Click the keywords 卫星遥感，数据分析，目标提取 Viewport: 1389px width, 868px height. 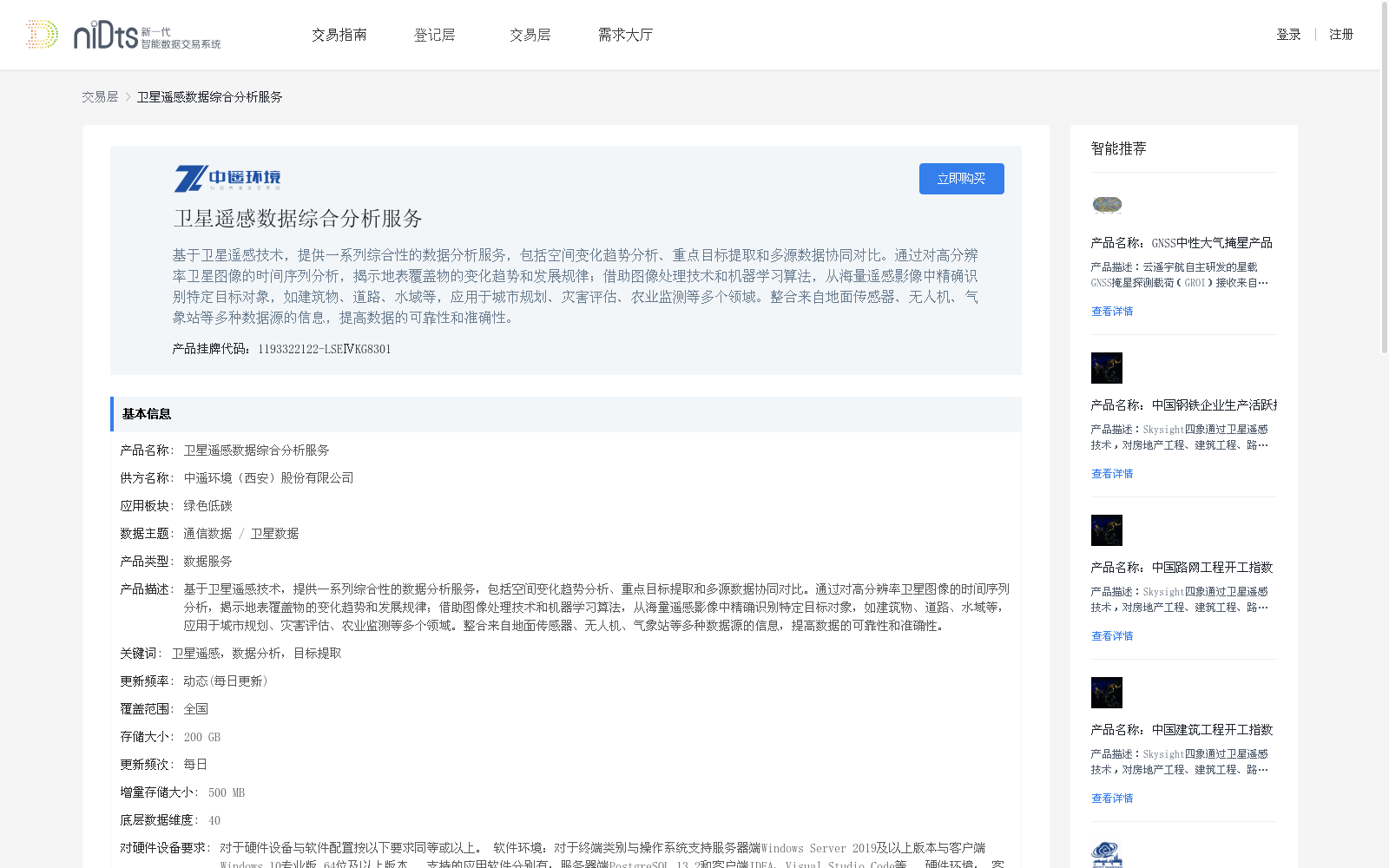pyautogui.click(x=256, y=654)
